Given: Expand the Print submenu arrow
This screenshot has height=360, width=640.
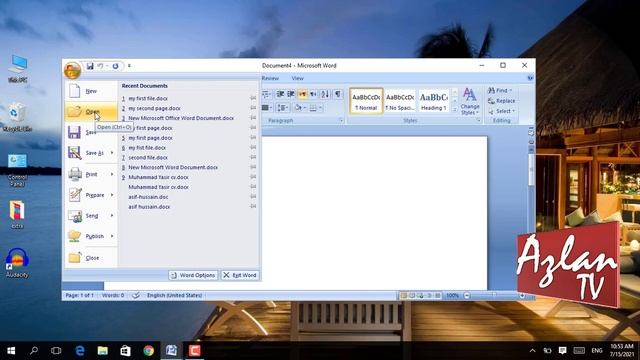Looking at the screenshot, I should (x=112, y=174).
